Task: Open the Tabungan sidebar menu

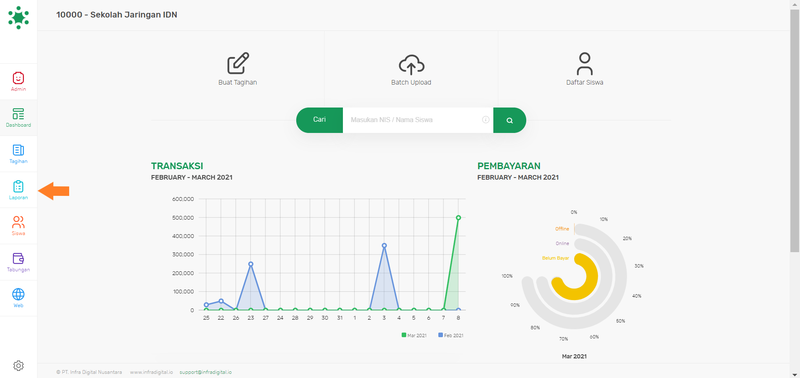Action: (x=18, y=262)
